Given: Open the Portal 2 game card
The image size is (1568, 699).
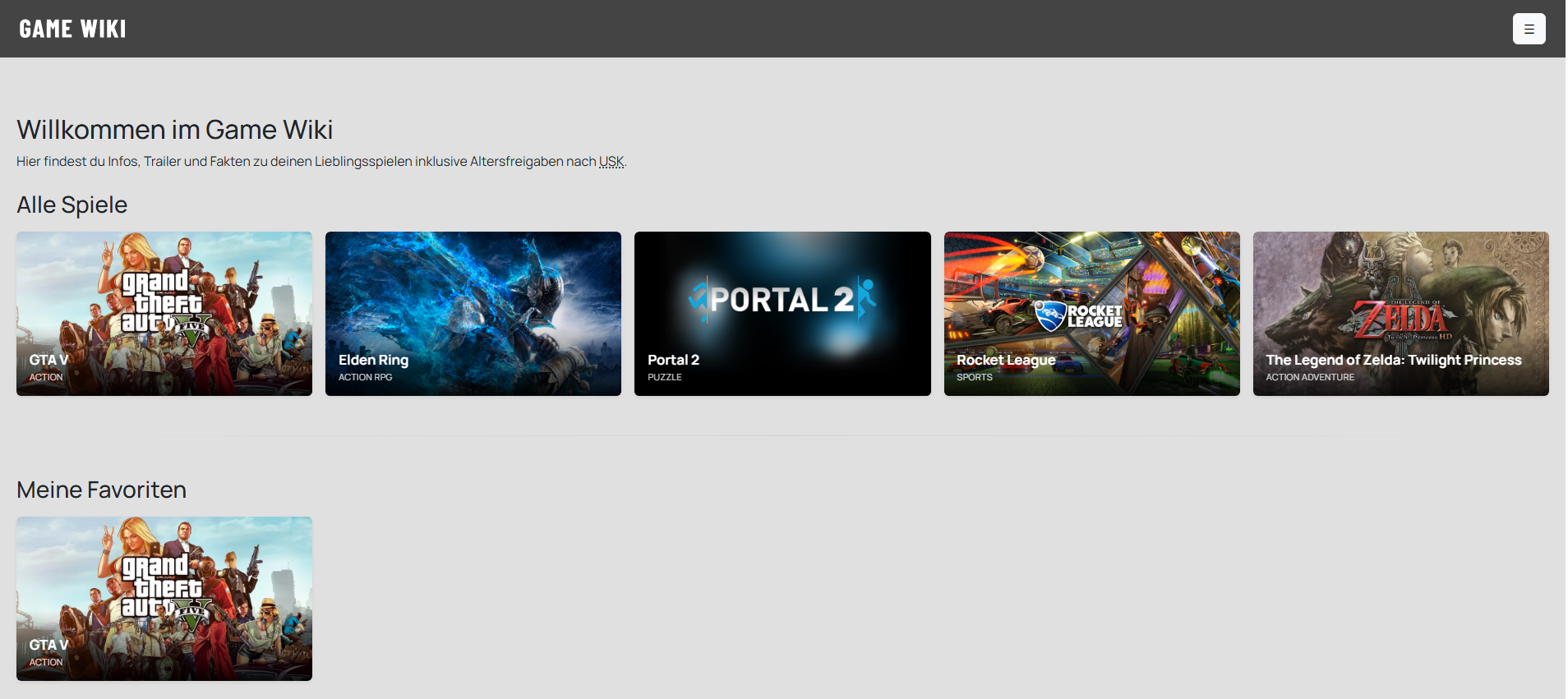Looking at the screenshot, I should [782, 314].
